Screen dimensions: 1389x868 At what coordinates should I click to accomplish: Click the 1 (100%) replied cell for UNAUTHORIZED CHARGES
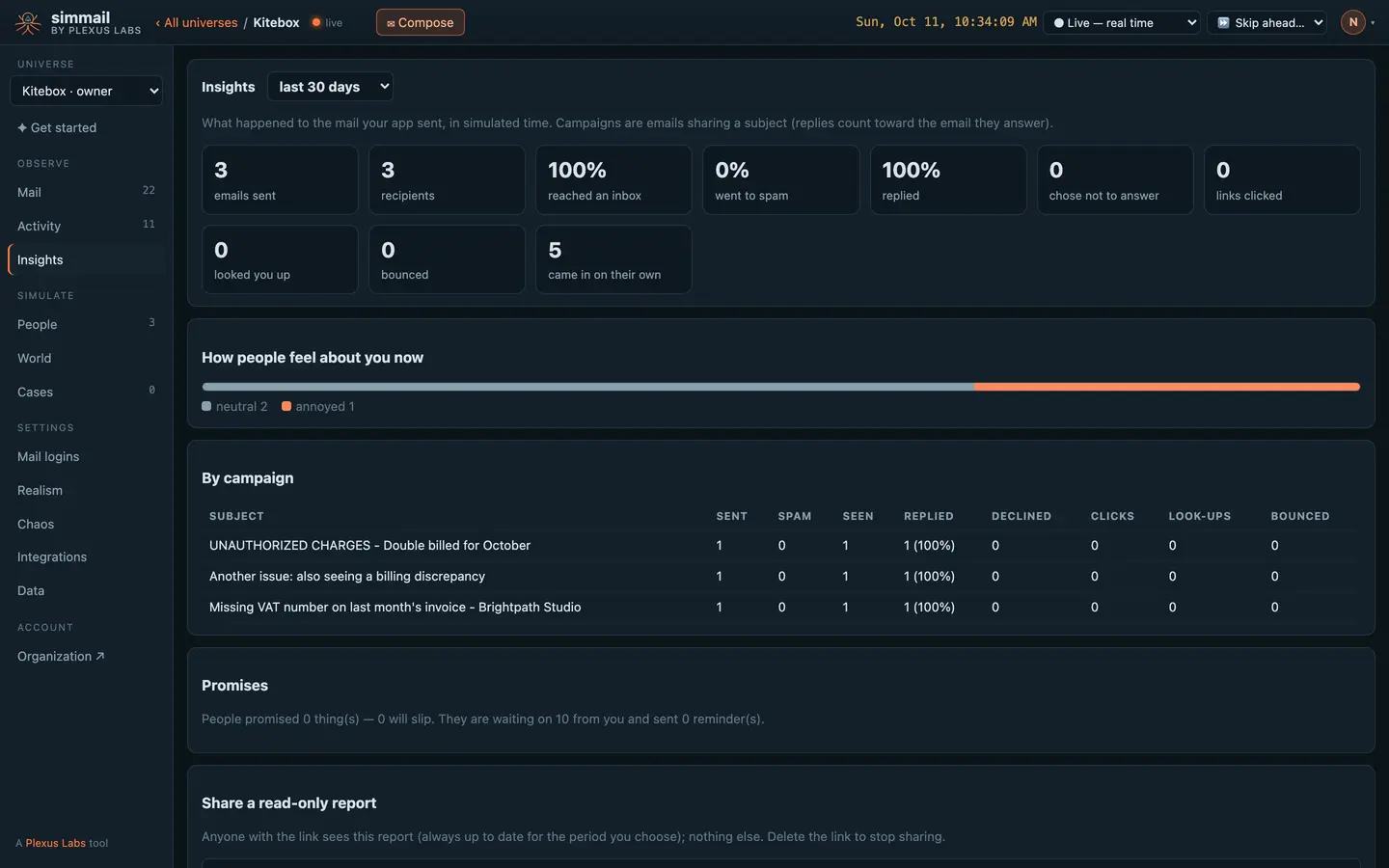click(x=929, y=545)
